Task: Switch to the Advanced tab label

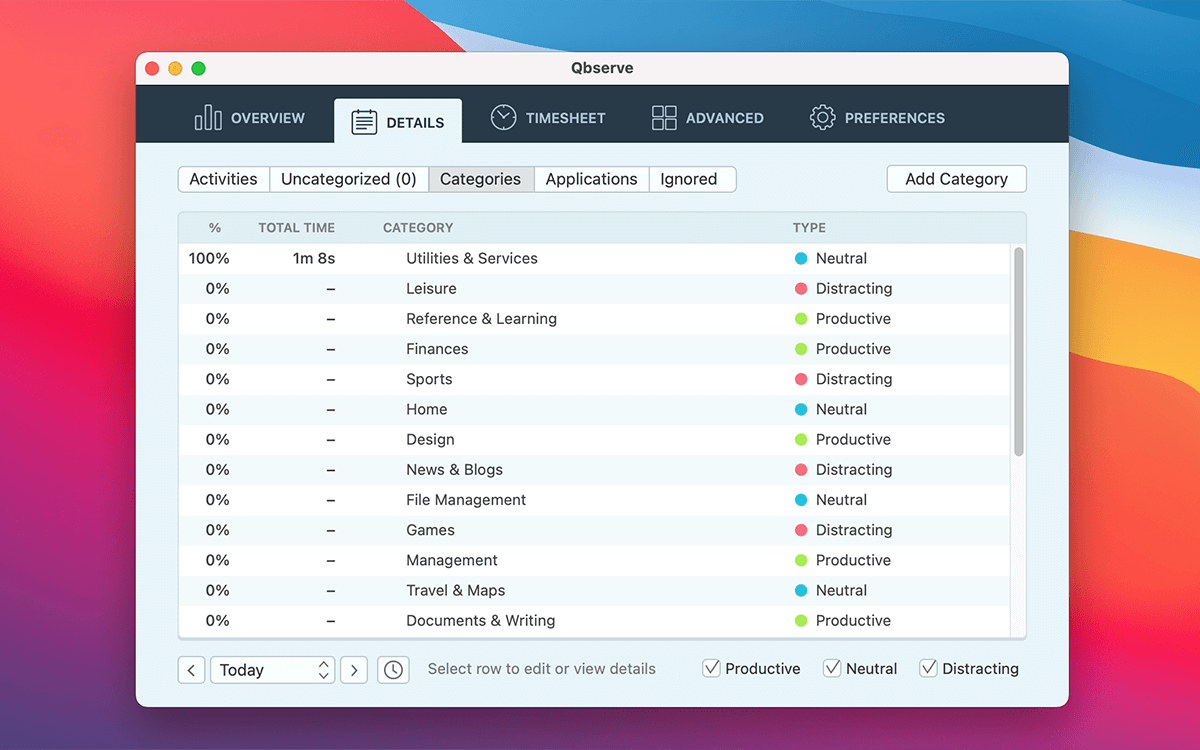Action: [725, 118]
